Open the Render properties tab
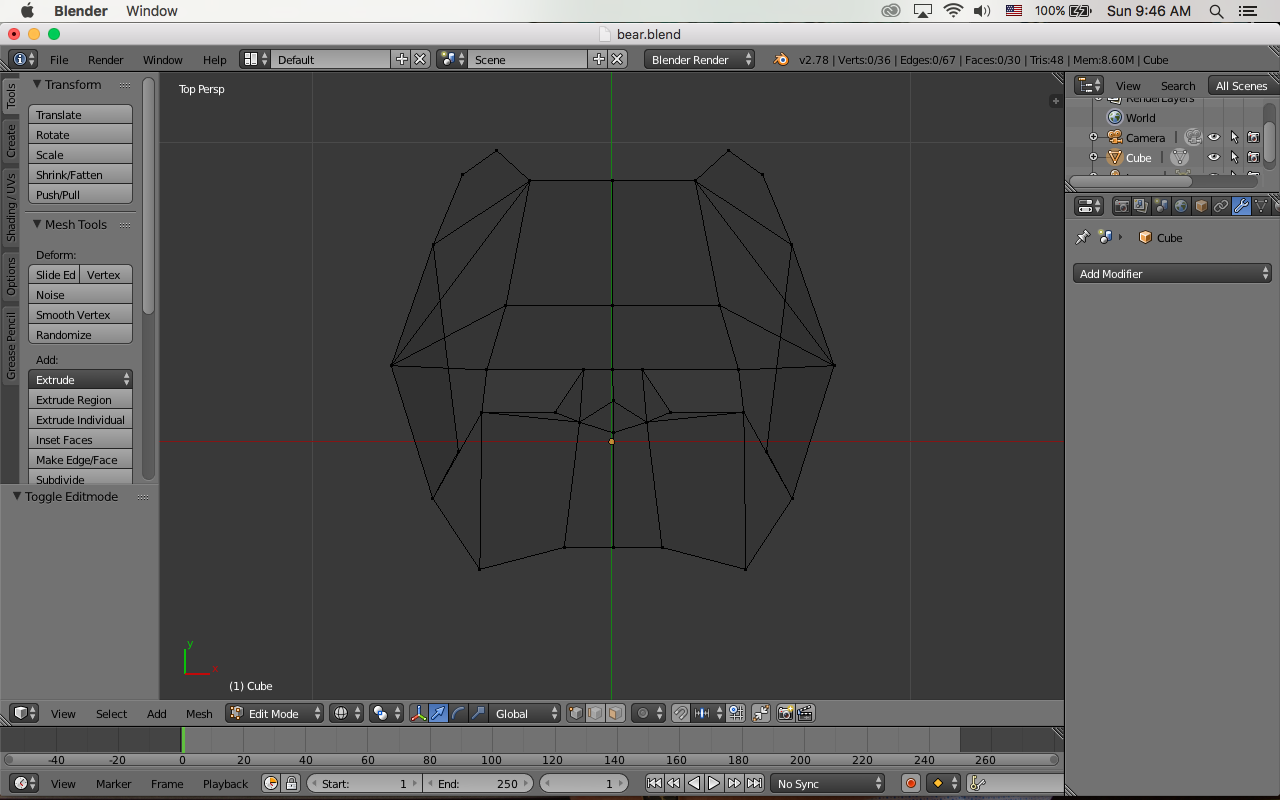The height and width of the screenshot is (800, 1280). (1122, 206)
